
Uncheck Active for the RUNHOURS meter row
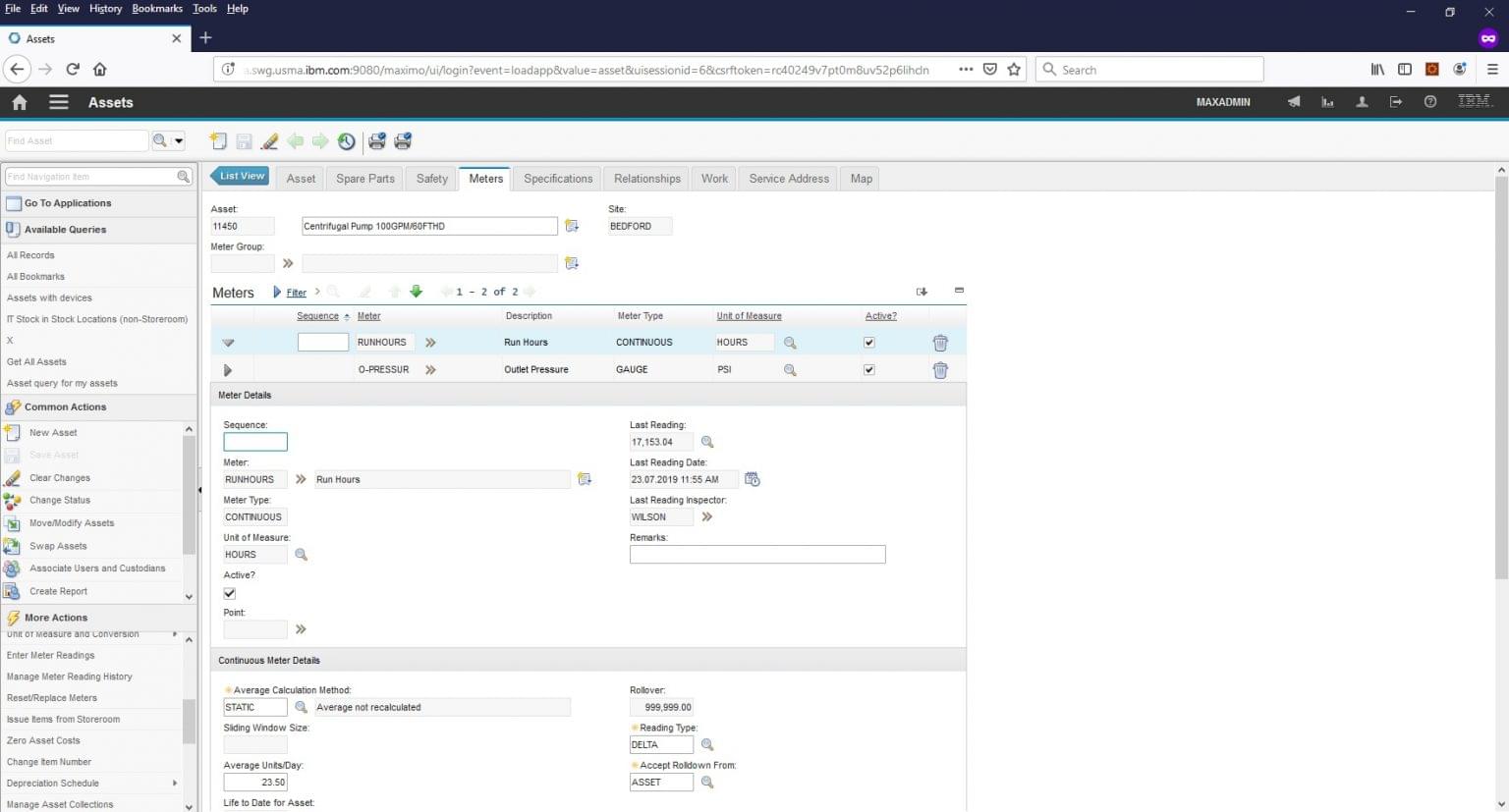(868, 342)
